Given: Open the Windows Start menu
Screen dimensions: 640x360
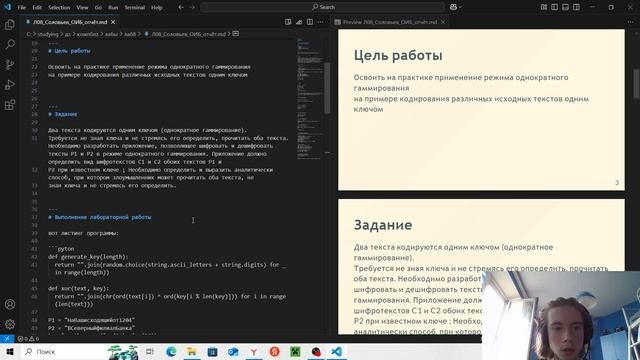Looking at the screenshot, I should [x=10, y=351].
